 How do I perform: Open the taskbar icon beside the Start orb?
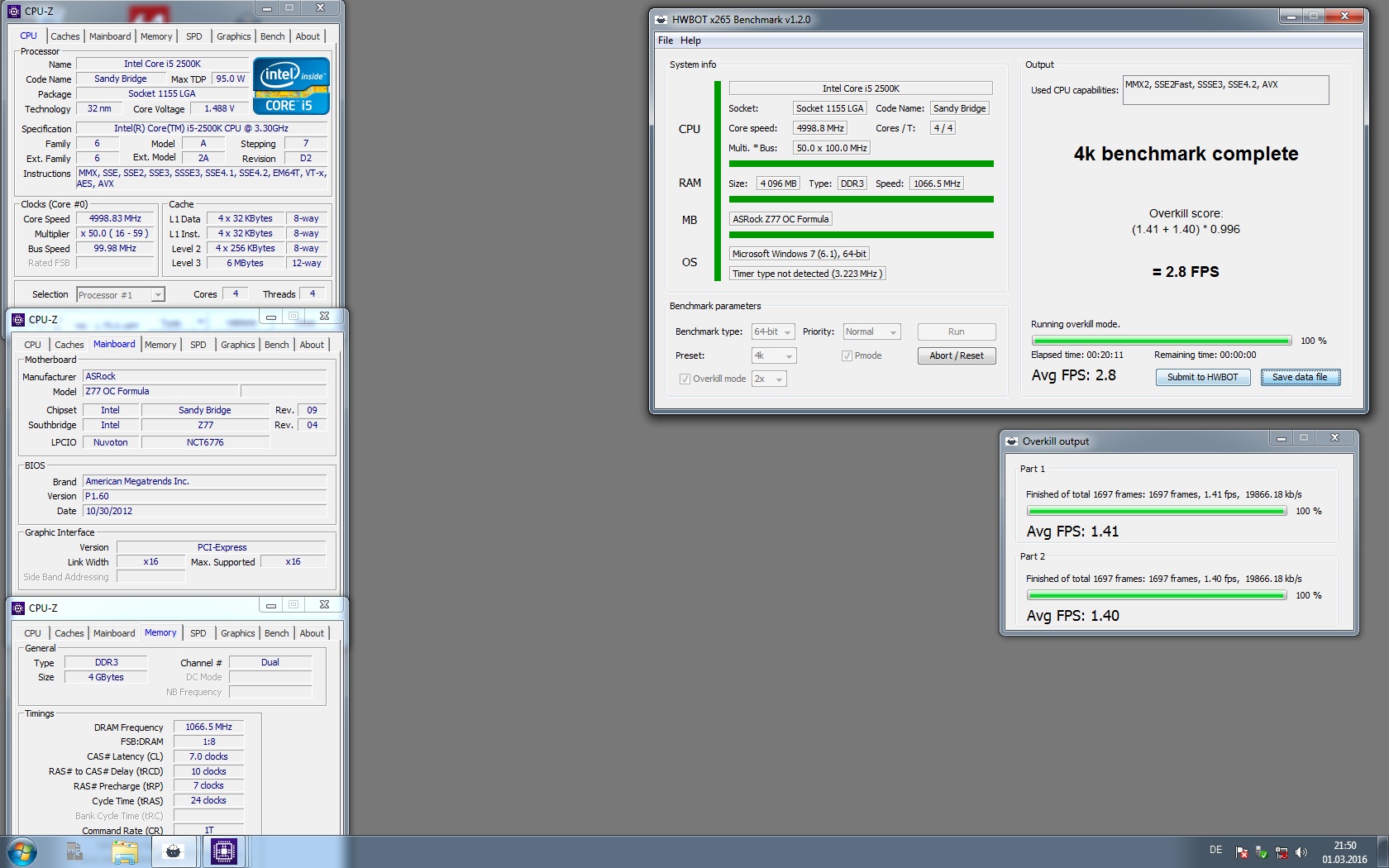(x=74, y=851)
